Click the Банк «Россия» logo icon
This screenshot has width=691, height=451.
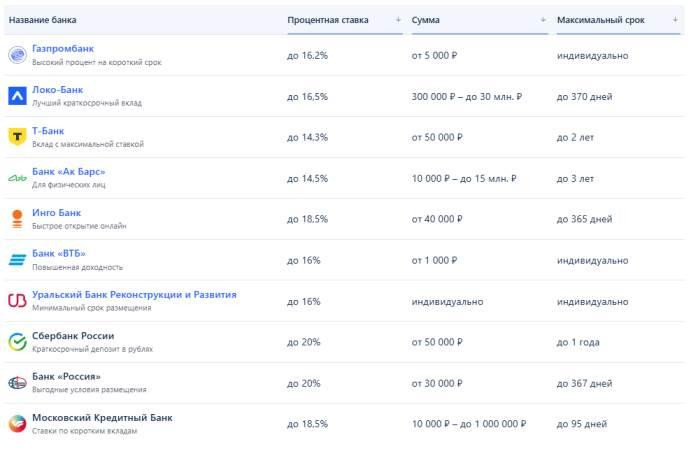tap(17, 383)
